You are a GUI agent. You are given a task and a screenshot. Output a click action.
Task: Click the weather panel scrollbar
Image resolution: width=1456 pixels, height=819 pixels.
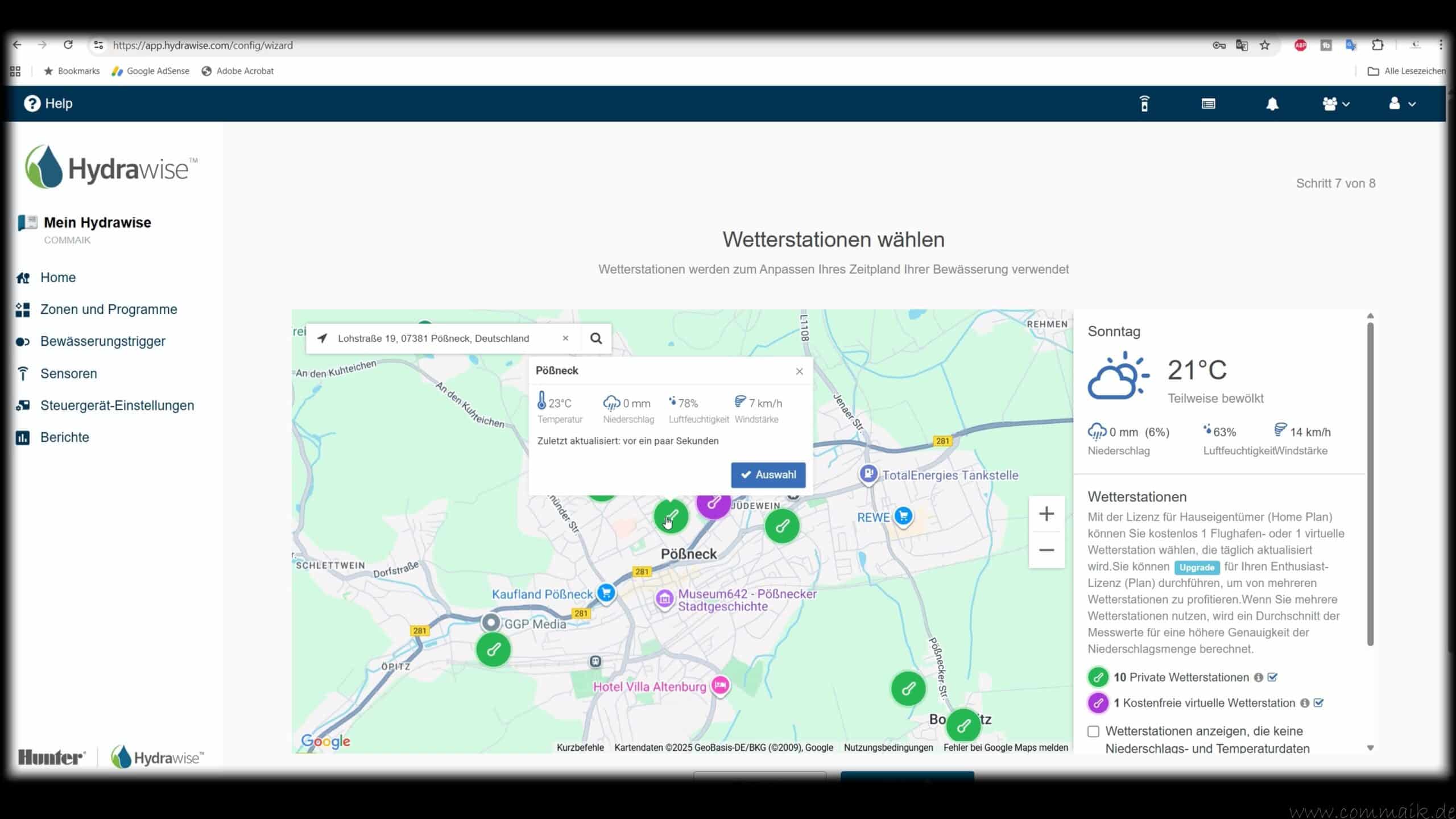[x=1370, y=483]
